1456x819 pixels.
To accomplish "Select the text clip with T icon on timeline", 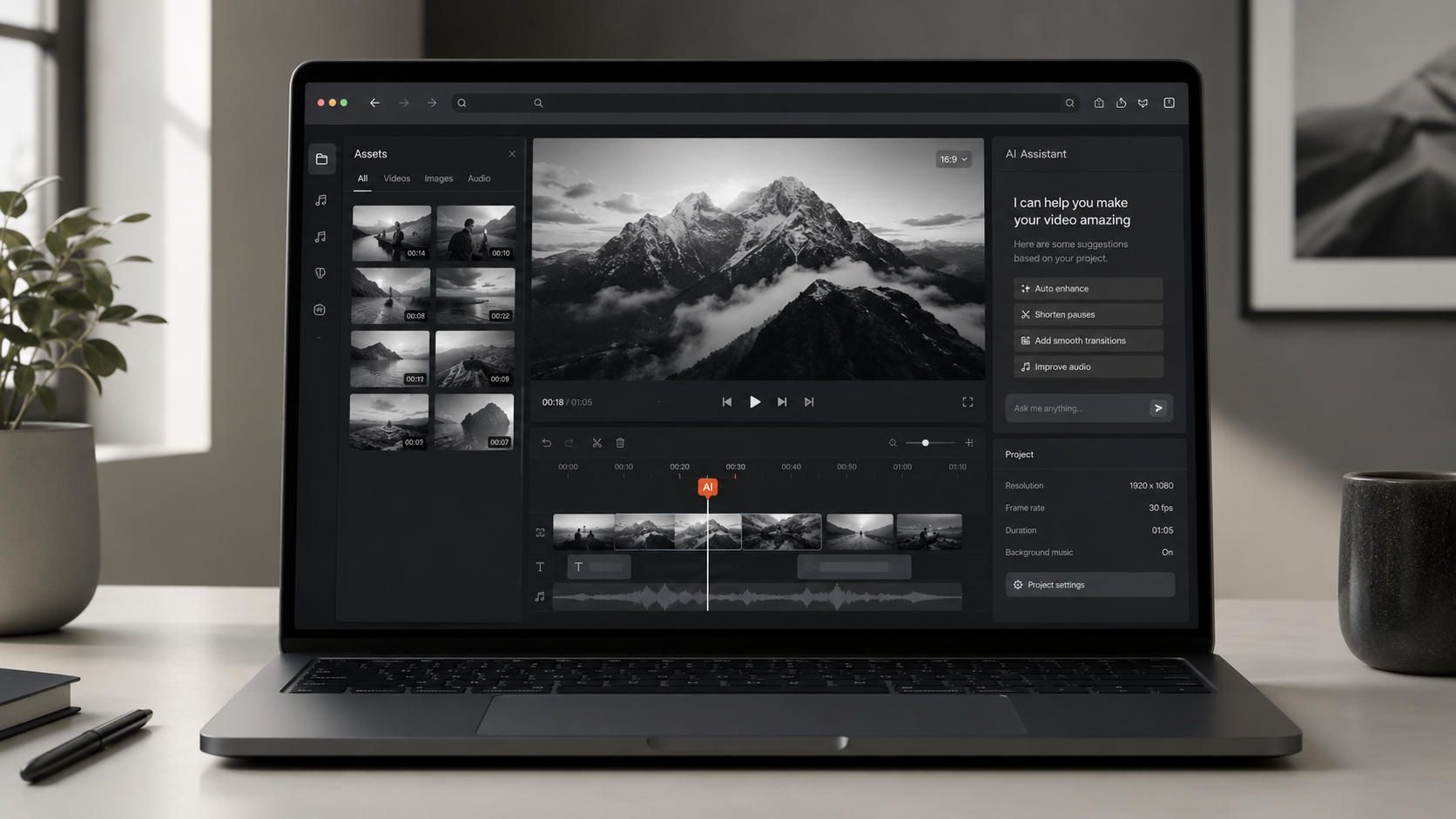I will click(x=599, y=567).
